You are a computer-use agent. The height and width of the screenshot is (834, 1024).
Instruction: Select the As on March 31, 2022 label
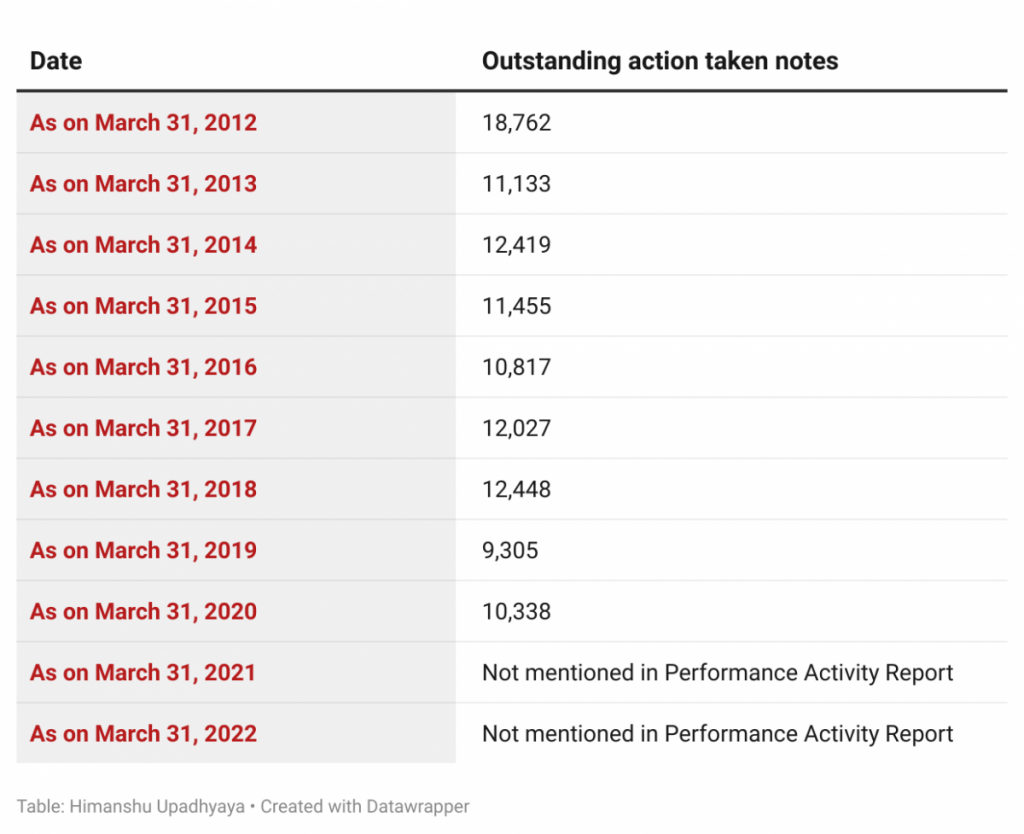143,733
